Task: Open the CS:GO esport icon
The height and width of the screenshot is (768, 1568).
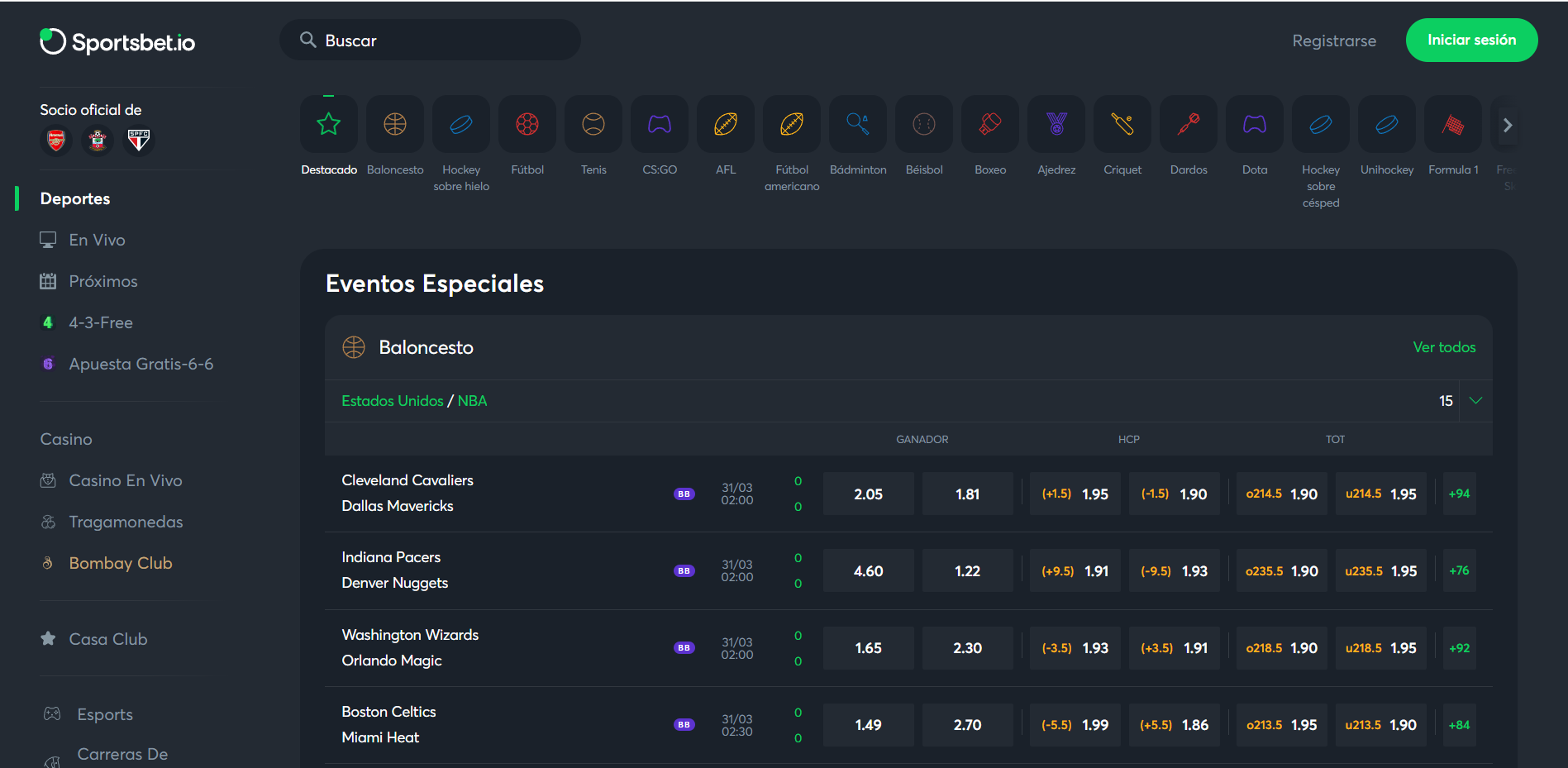Action: (x=660, y=124)
